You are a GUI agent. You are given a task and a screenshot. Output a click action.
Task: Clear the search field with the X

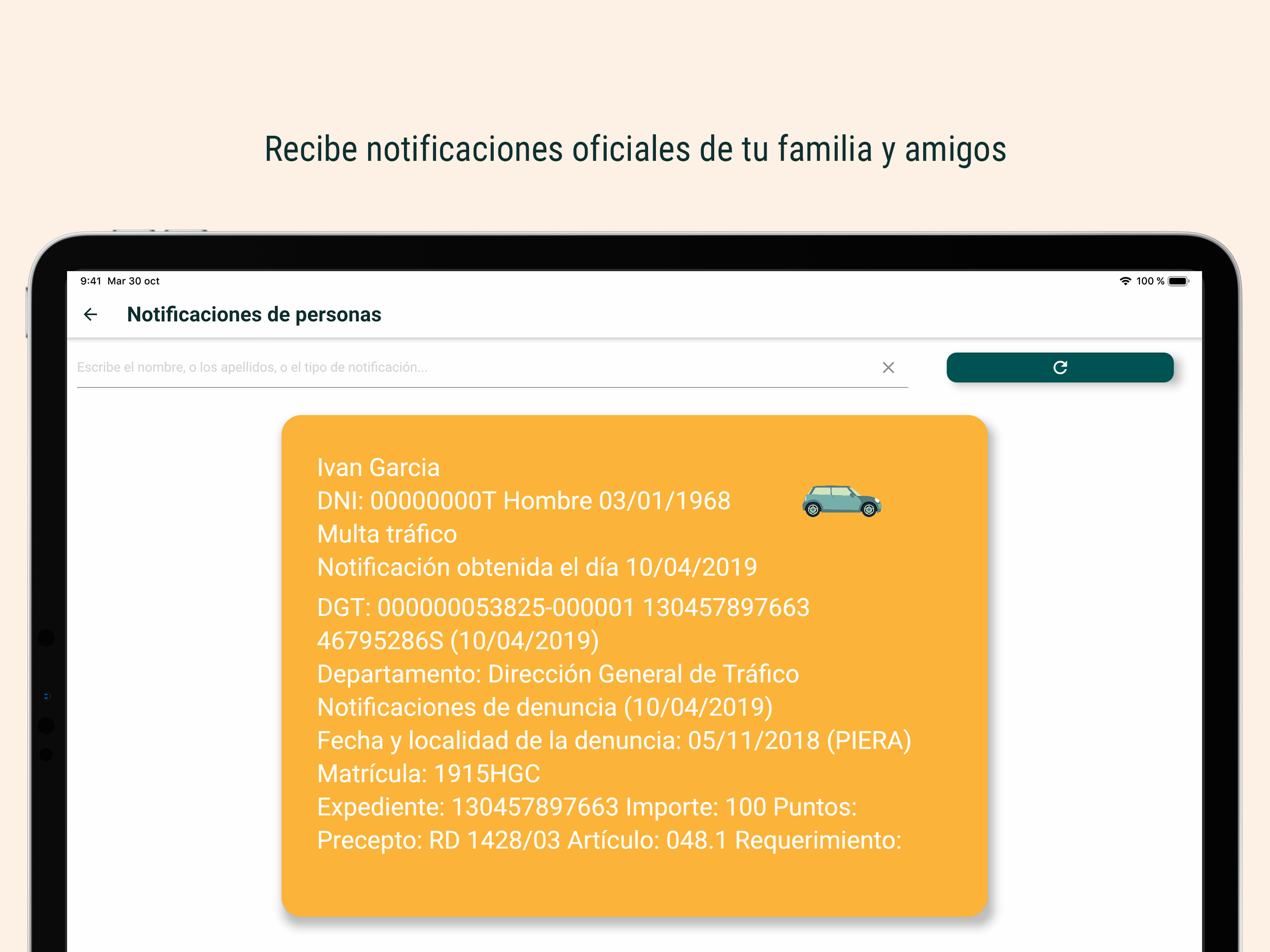click(x=888, y=368)
